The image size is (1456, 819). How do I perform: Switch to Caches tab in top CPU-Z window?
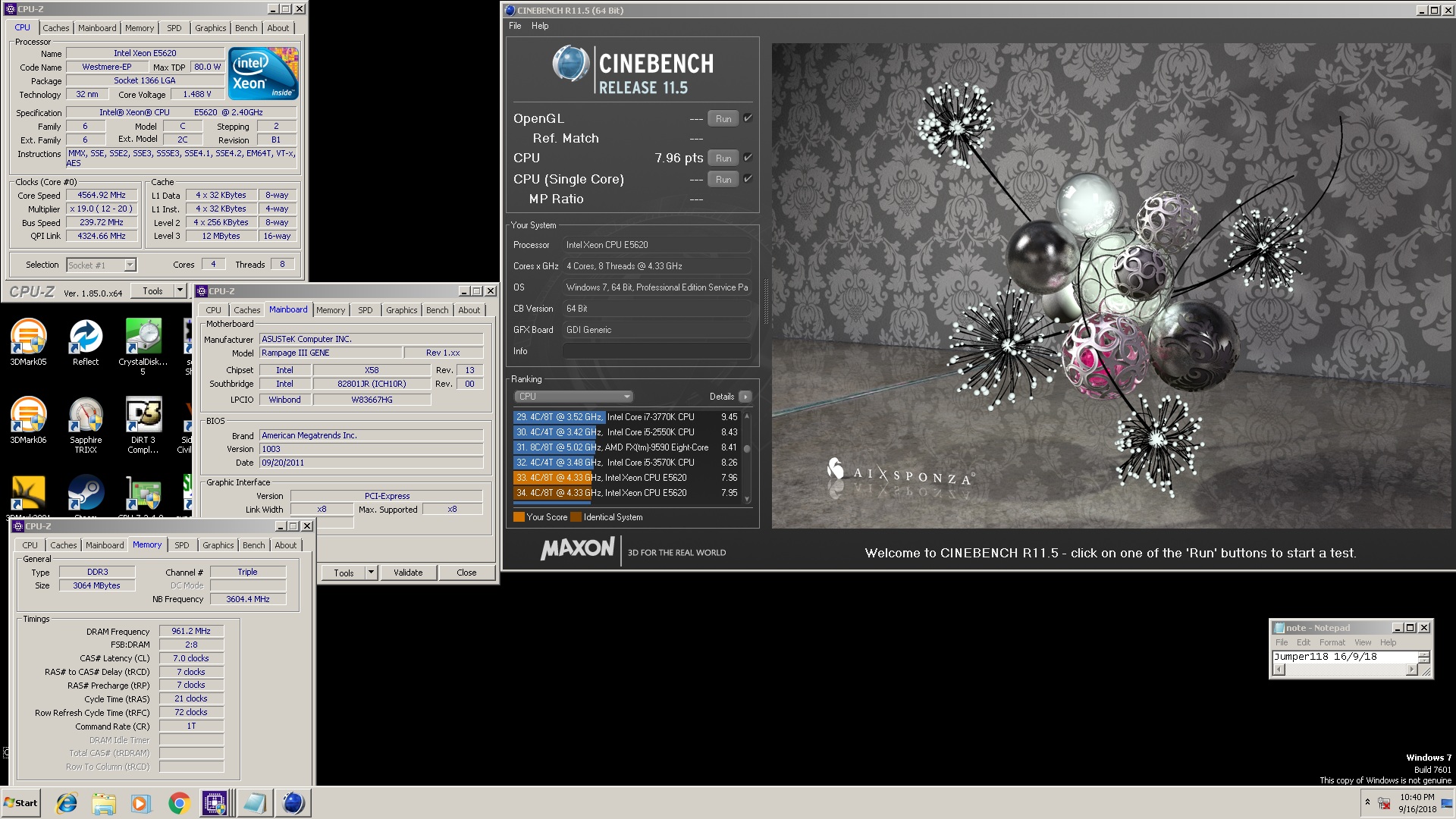pyautogui.click(x=56, y=28)
